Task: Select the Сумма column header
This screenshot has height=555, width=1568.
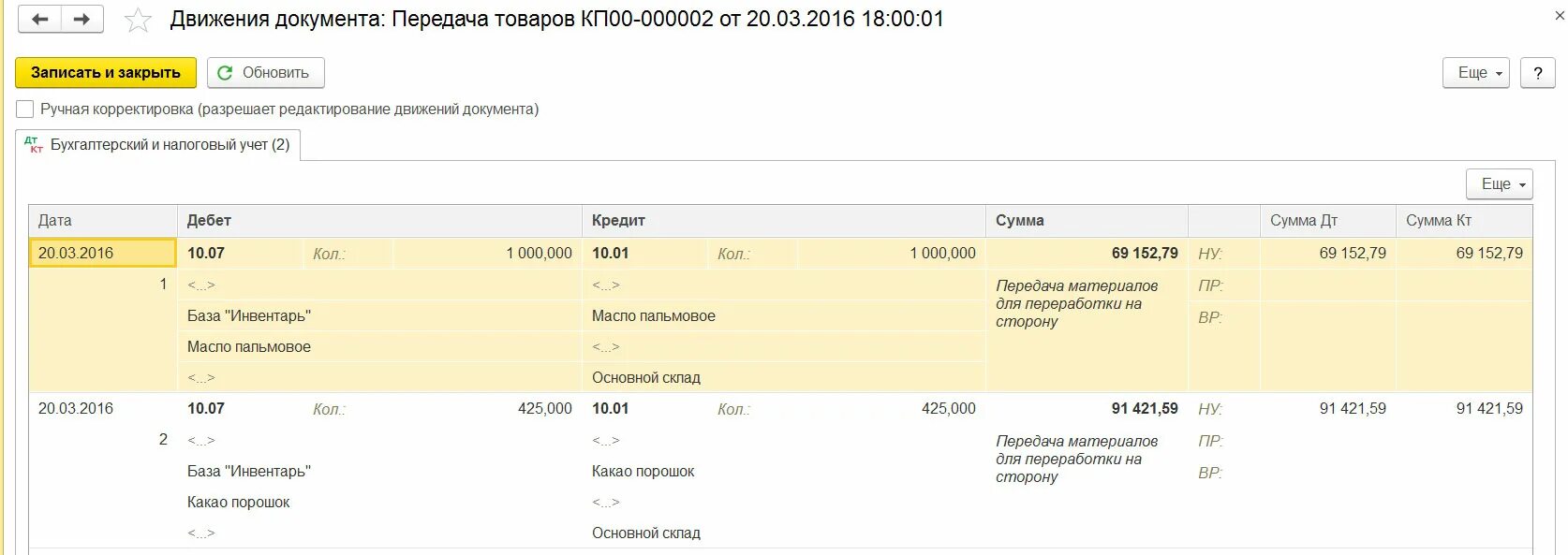Action: (x=1019, y=221)
